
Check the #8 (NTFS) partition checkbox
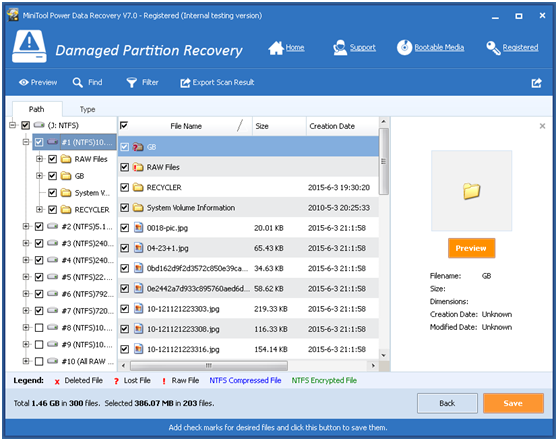[39, 328]
